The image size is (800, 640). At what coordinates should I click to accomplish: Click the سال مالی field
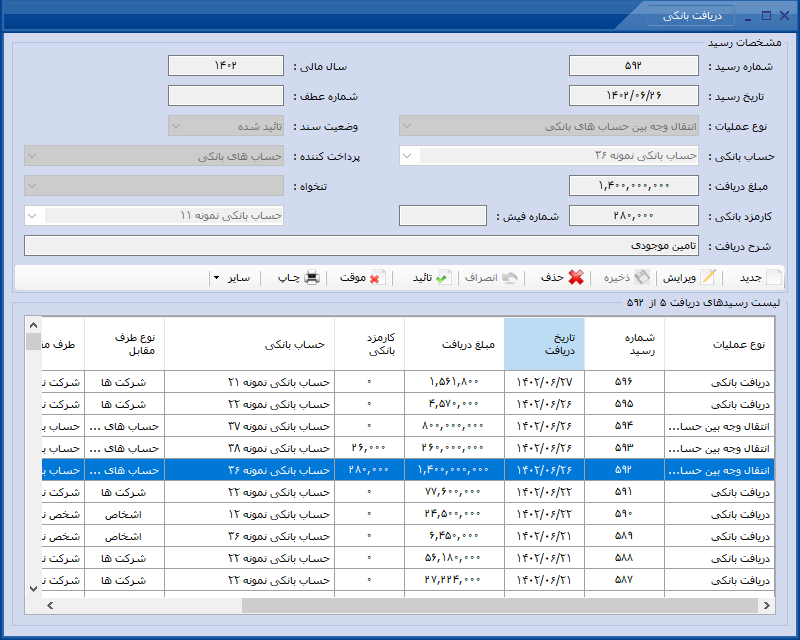pos(226,65)
